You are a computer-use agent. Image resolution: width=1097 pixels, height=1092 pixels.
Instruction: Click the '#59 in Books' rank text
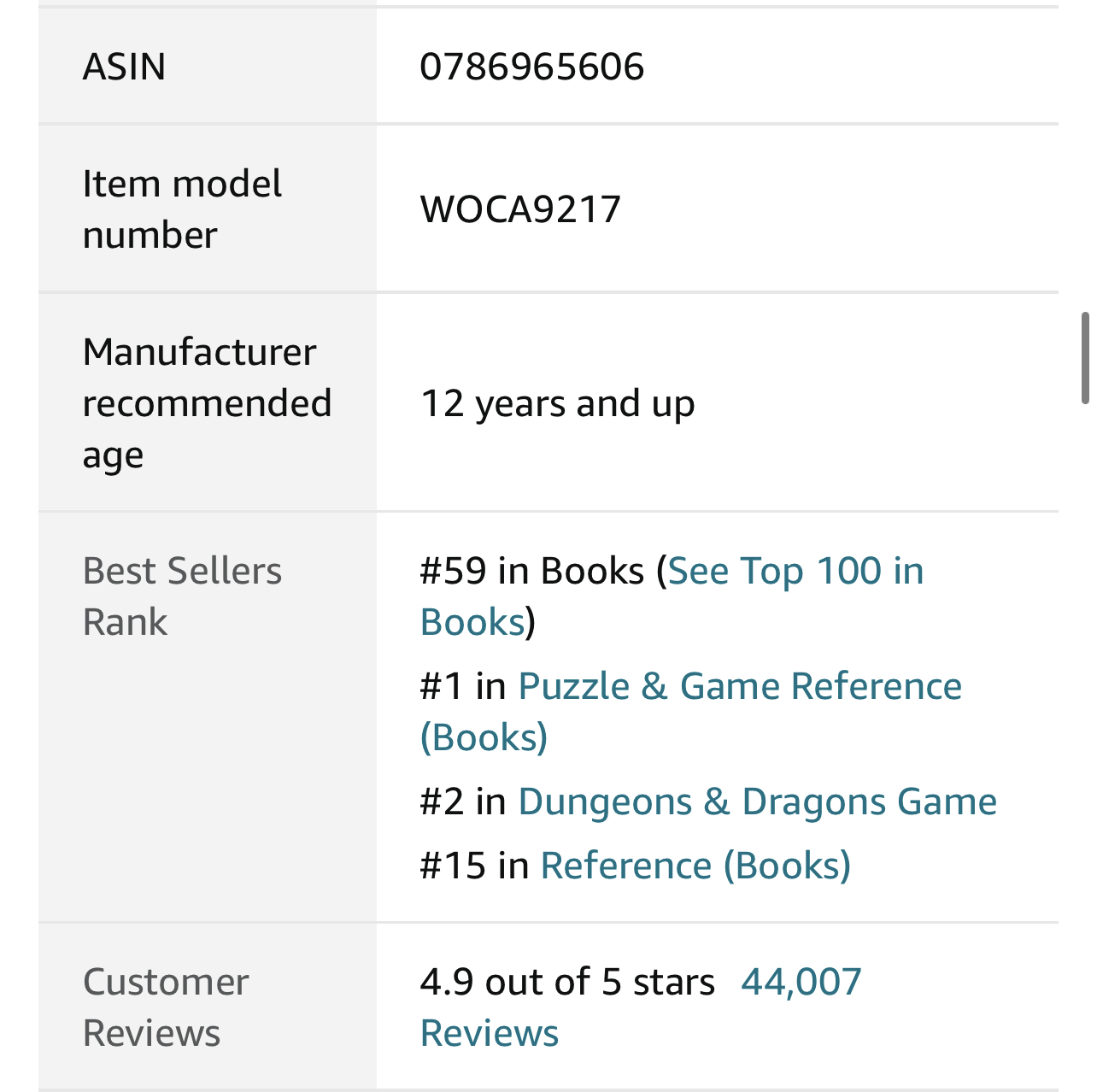click(x=531, y=572)
